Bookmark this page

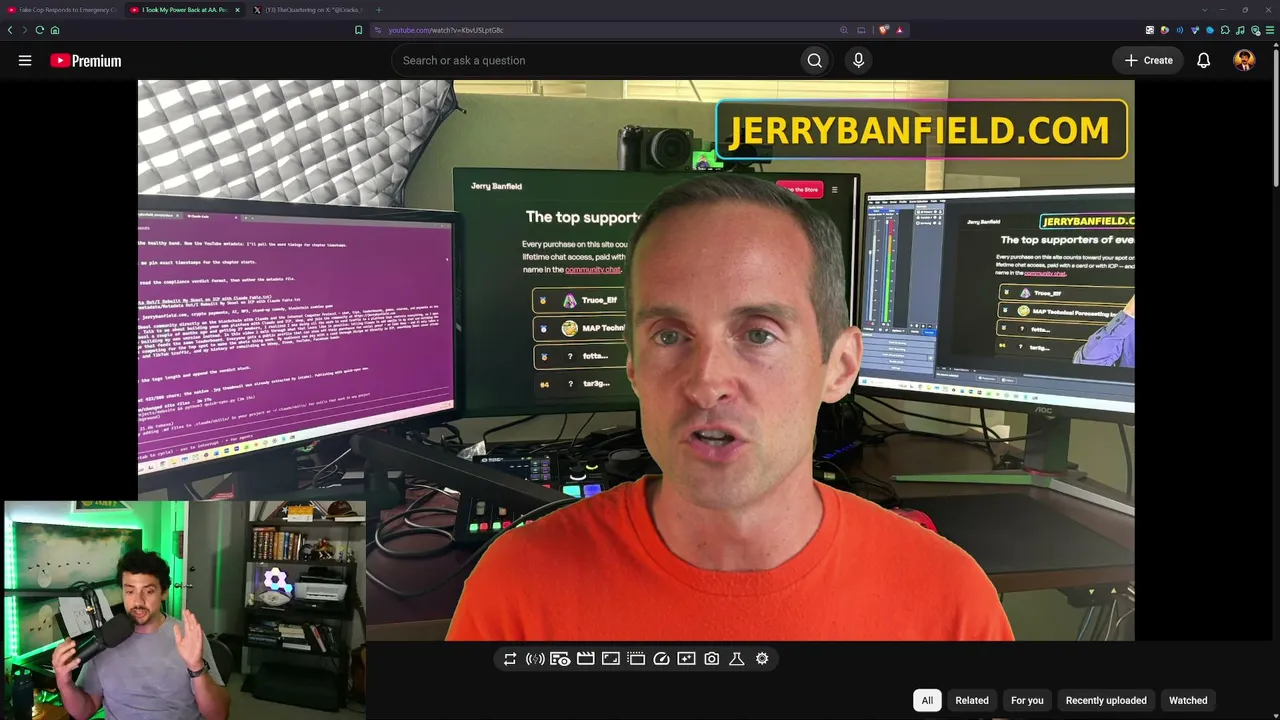(x=359, y=30)
